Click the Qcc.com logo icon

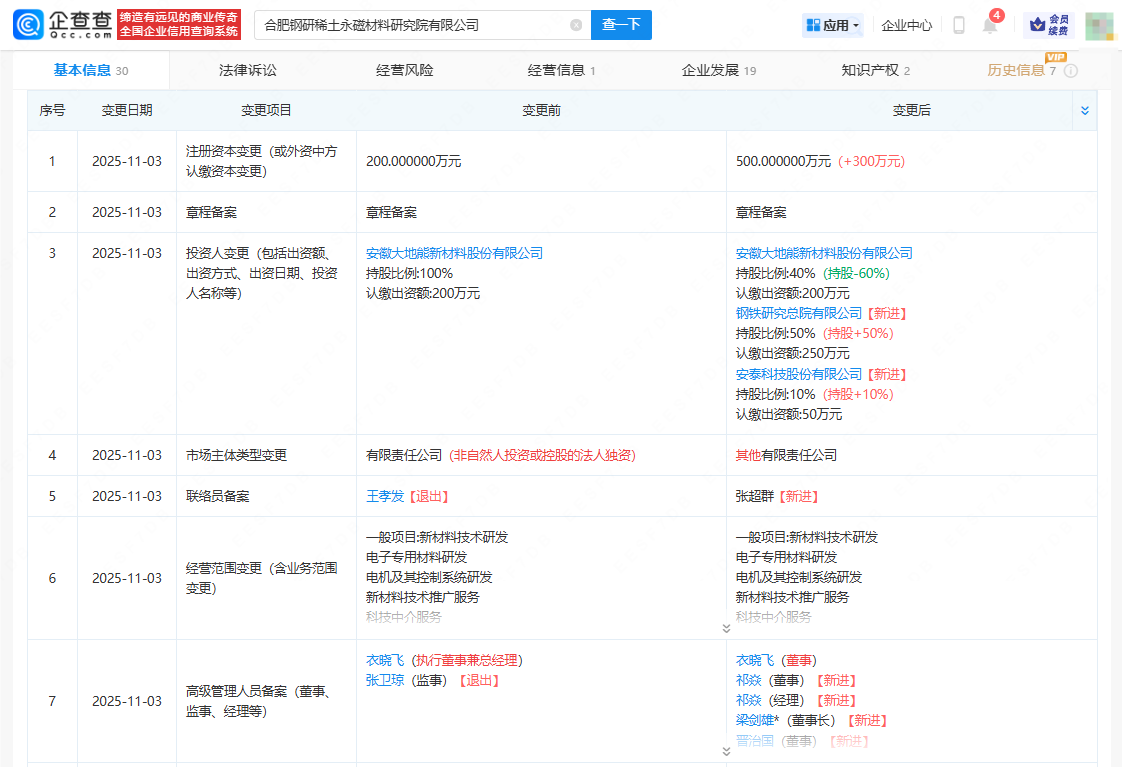(x=28, y=25)
